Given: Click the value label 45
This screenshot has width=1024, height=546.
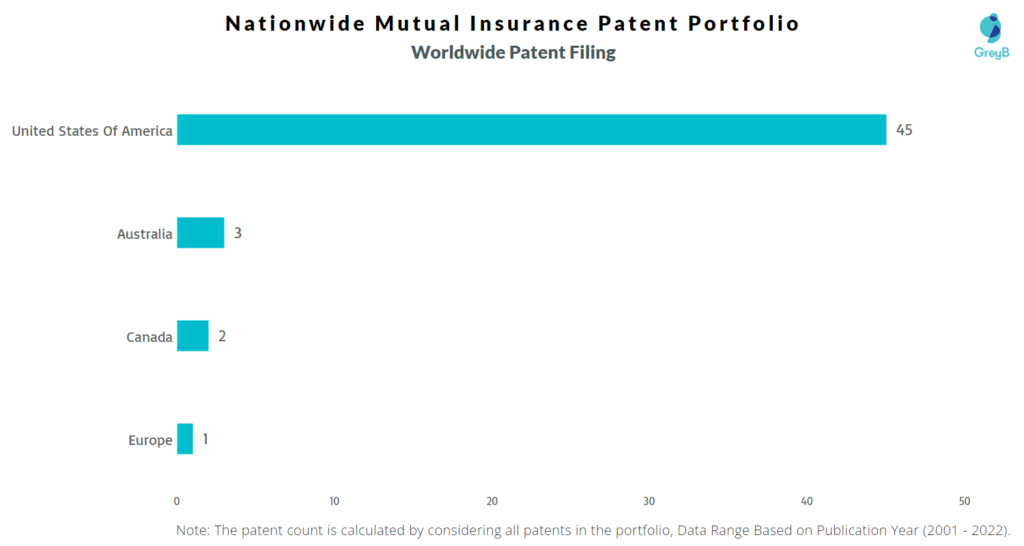Looking at the screenshot, I should (904, 130).
